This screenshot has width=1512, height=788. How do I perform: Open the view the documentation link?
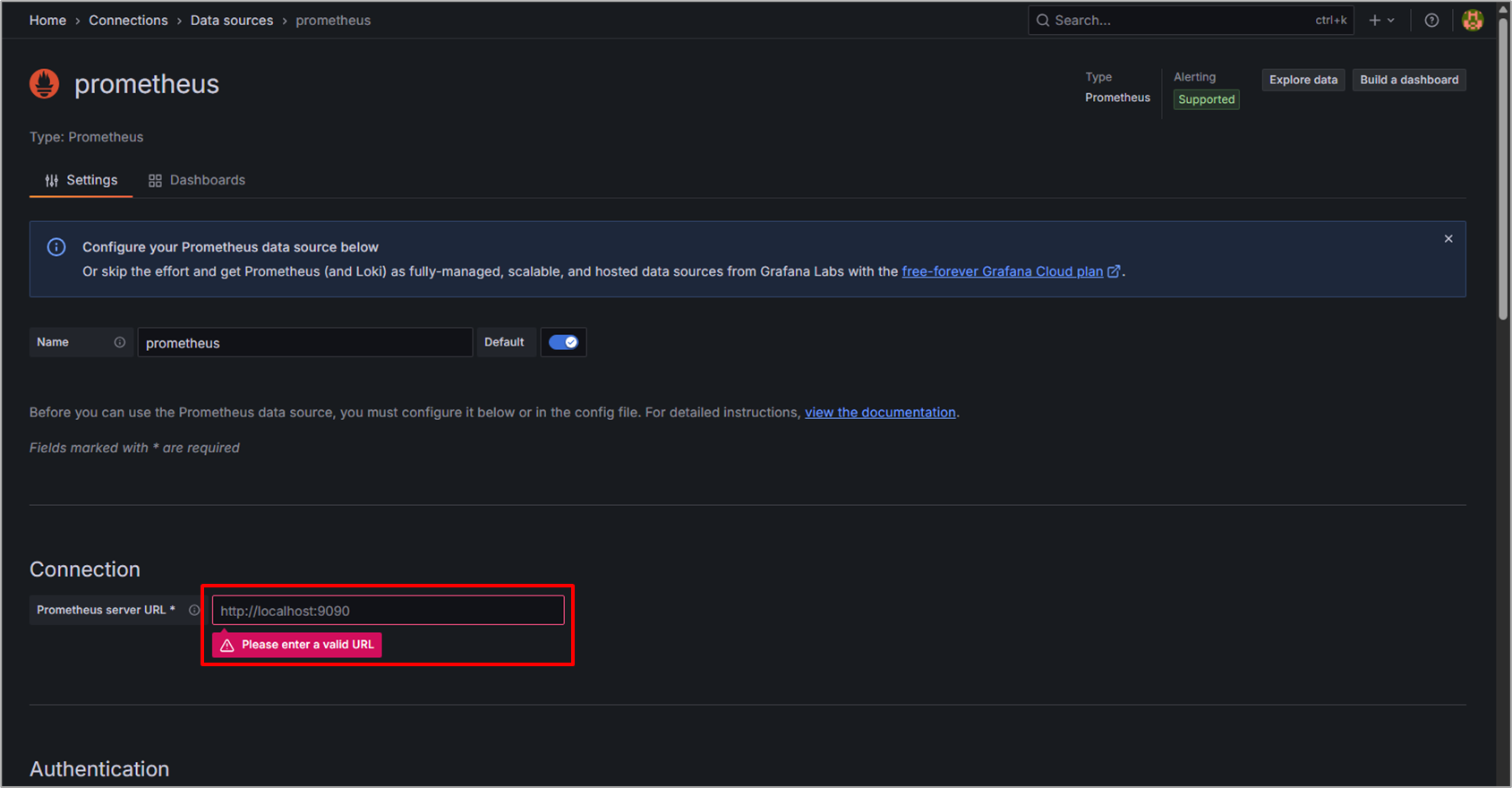(880, 412)
